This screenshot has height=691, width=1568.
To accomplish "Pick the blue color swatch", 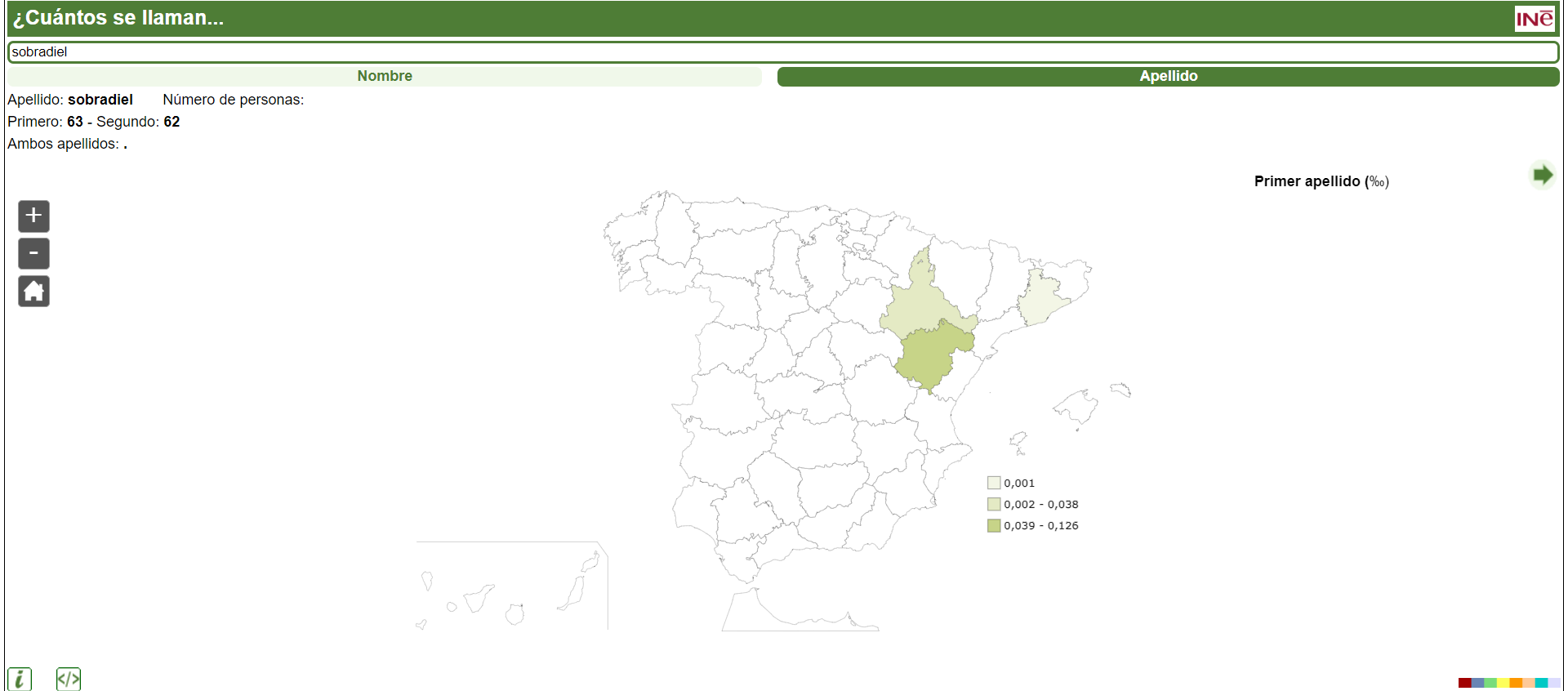I will point(1477,683).
